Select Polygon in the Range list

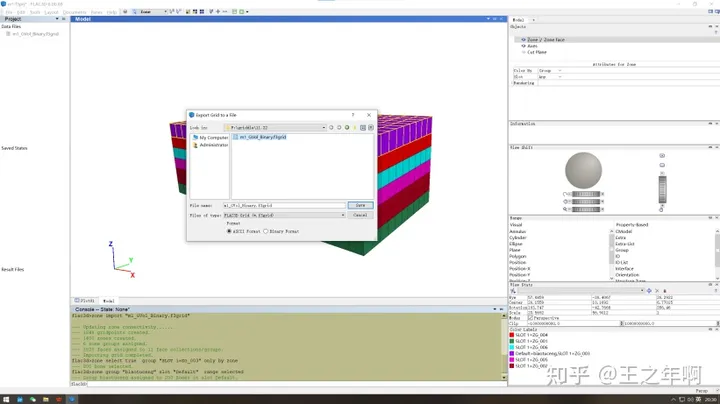518,256
